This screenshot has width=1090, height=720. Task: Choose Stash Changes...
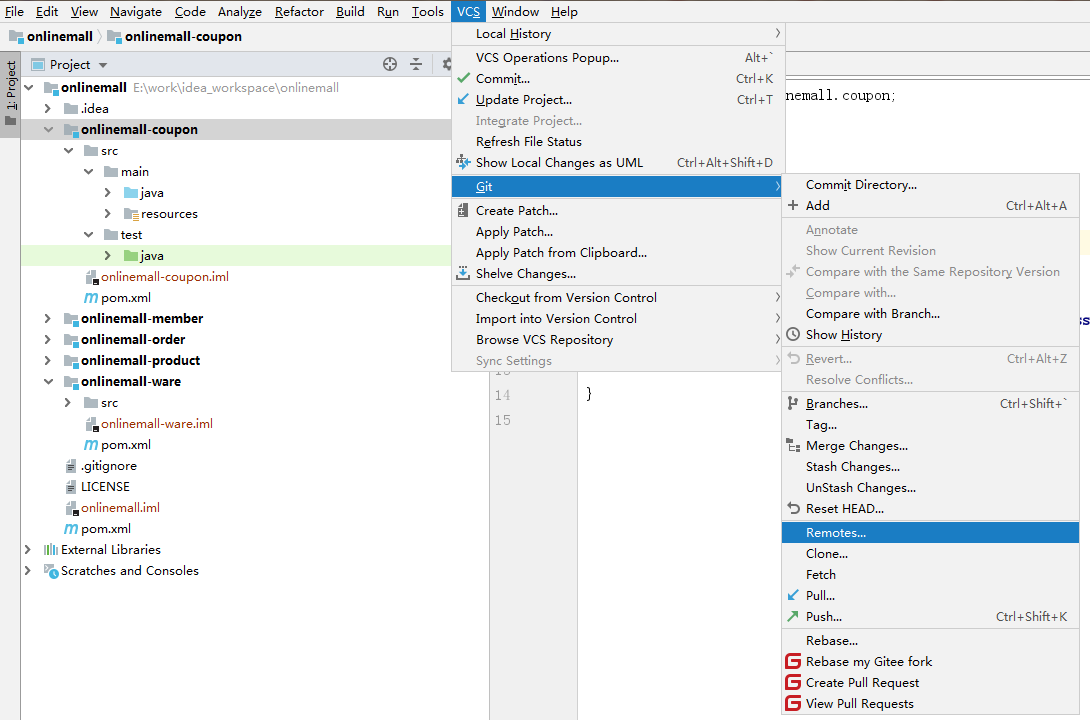930,467
